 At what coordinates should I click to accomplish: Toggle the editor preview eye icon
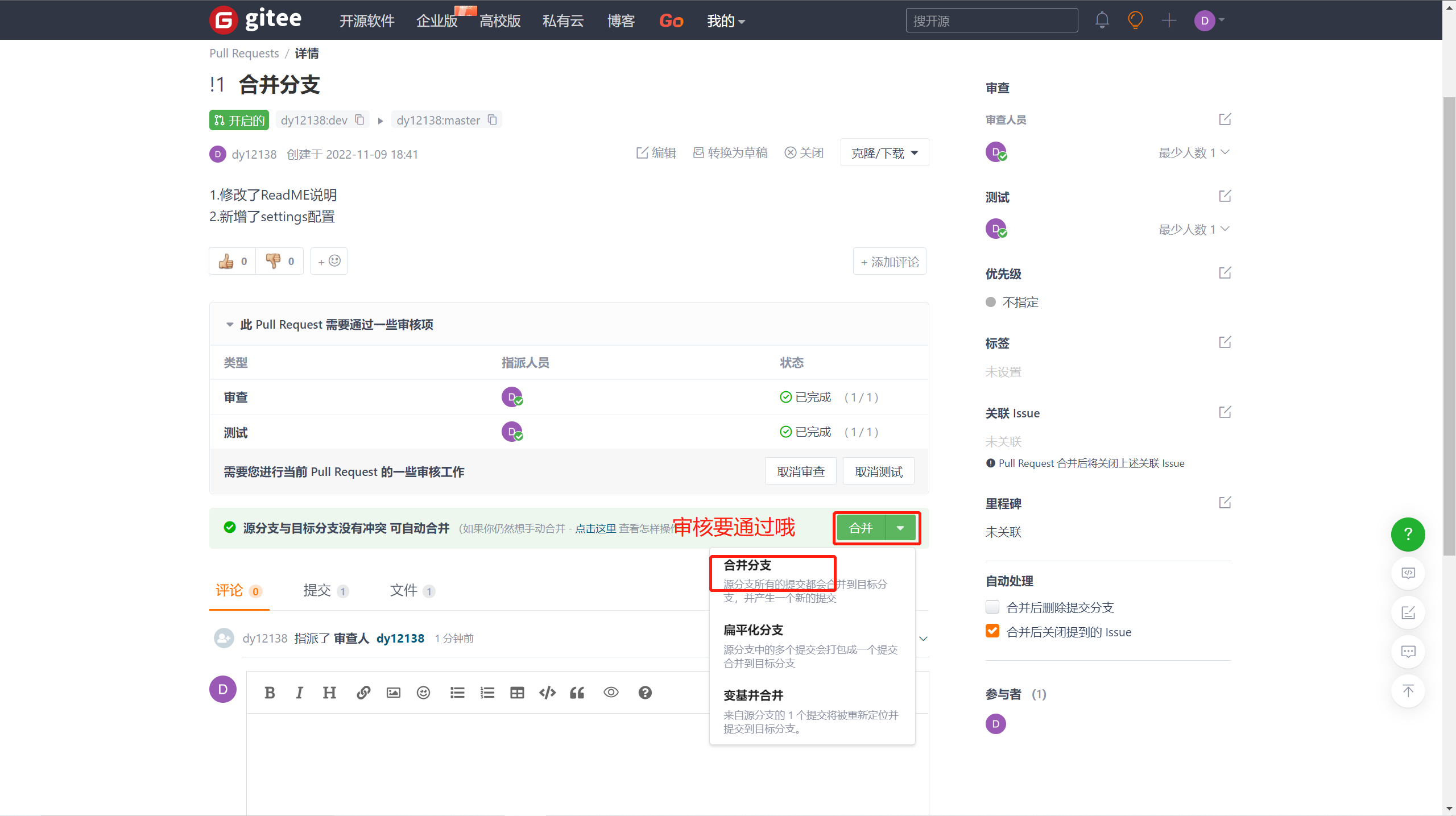pos(611,693)
